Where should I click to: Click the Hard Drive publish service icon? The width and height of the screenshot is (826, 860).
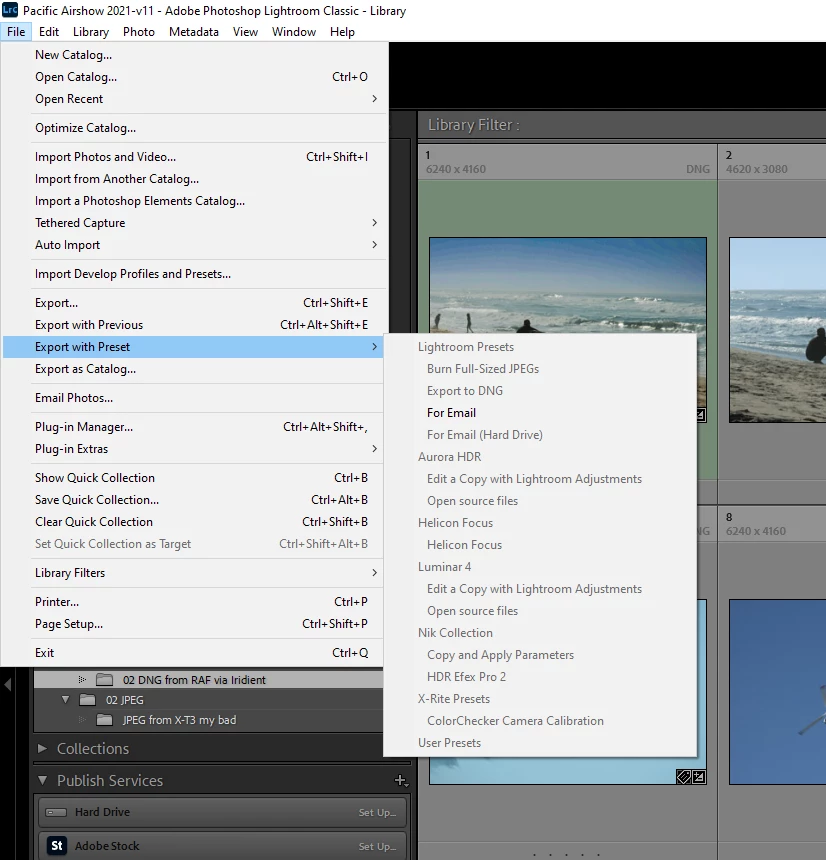(x=56, y=812)
